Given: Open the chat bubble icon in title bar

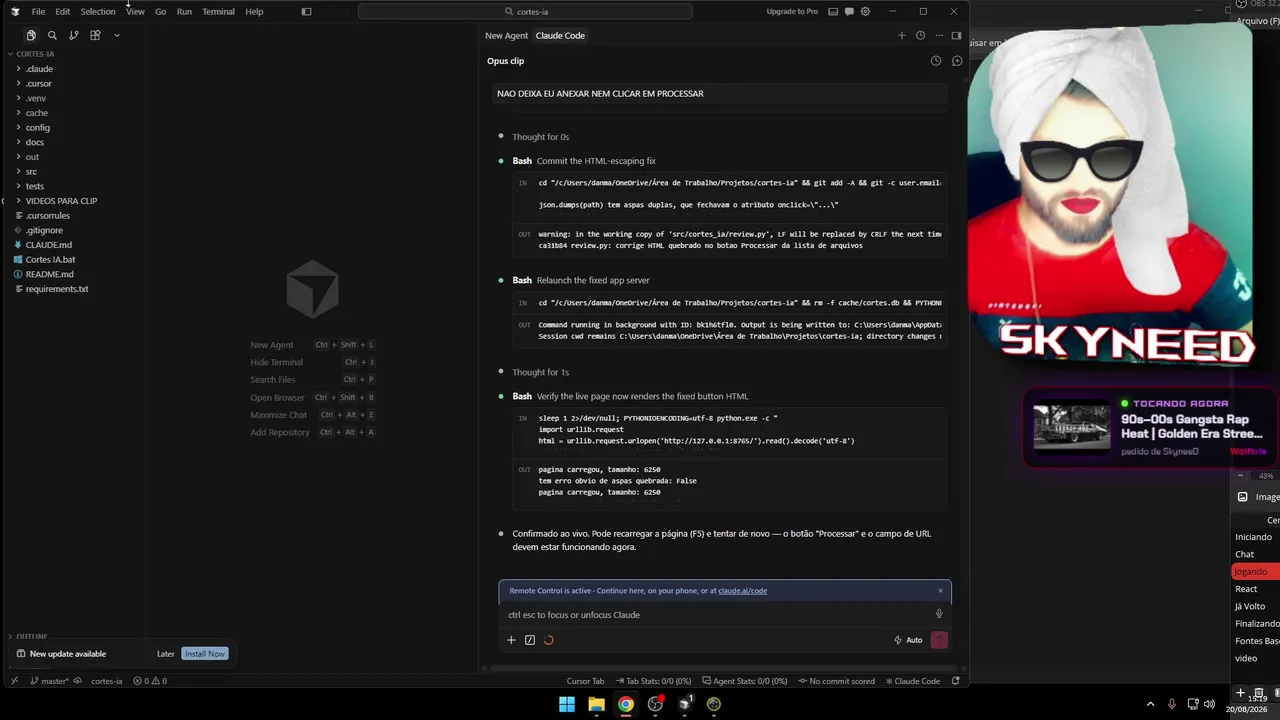Looking at the screenshot, I should click(x=848, y=12).
